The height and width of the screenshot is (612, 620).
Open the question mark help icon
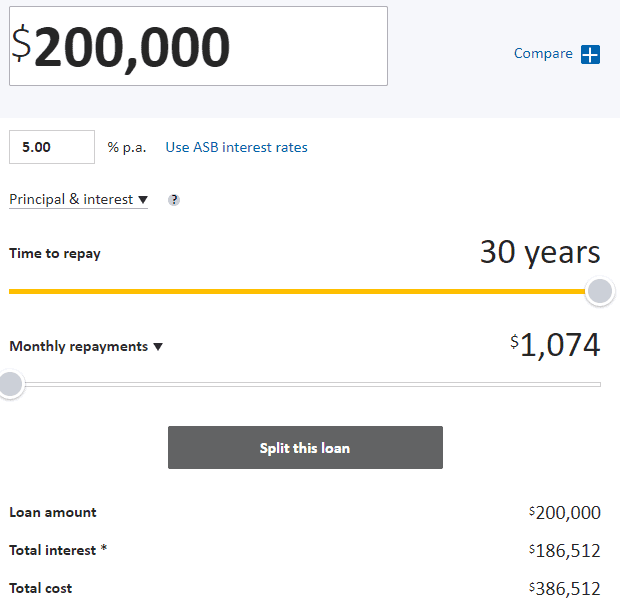coord(174,200)
